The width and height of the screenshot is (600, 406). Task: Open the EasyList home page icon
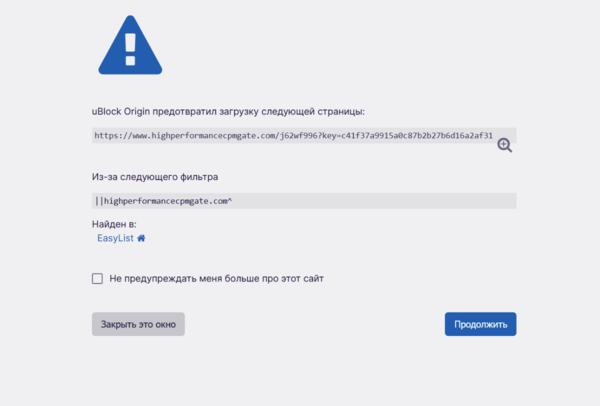tap(141, 239)
